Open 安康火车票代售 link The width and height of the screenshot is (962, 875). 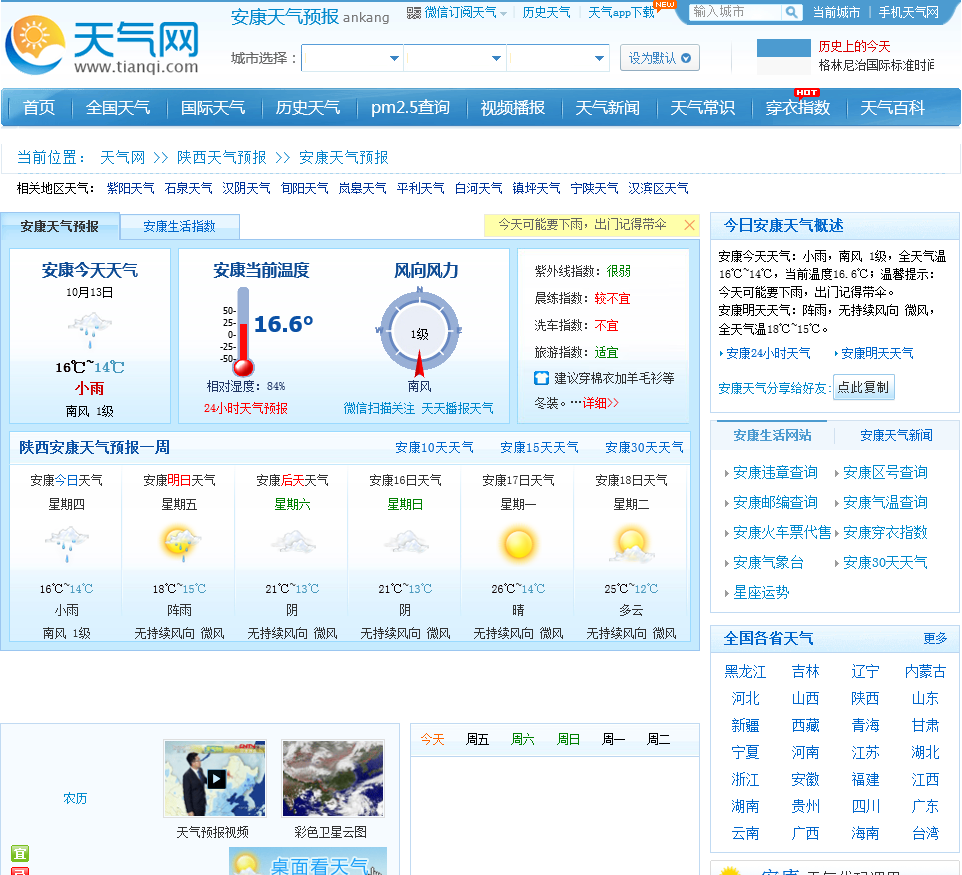coord(782,533)
